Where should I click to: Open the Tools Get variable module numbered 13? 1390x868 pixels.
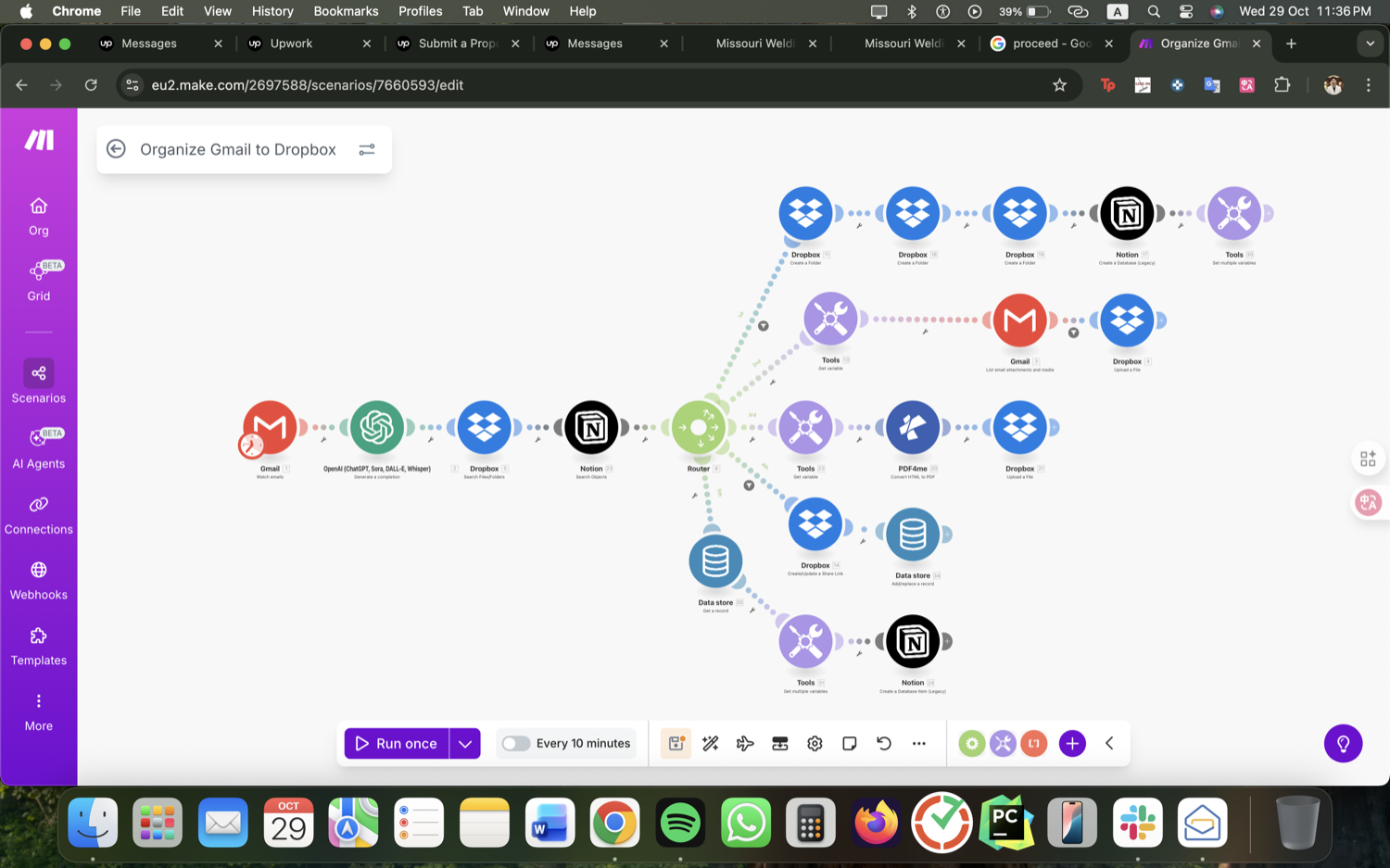(x=830, y=320)
